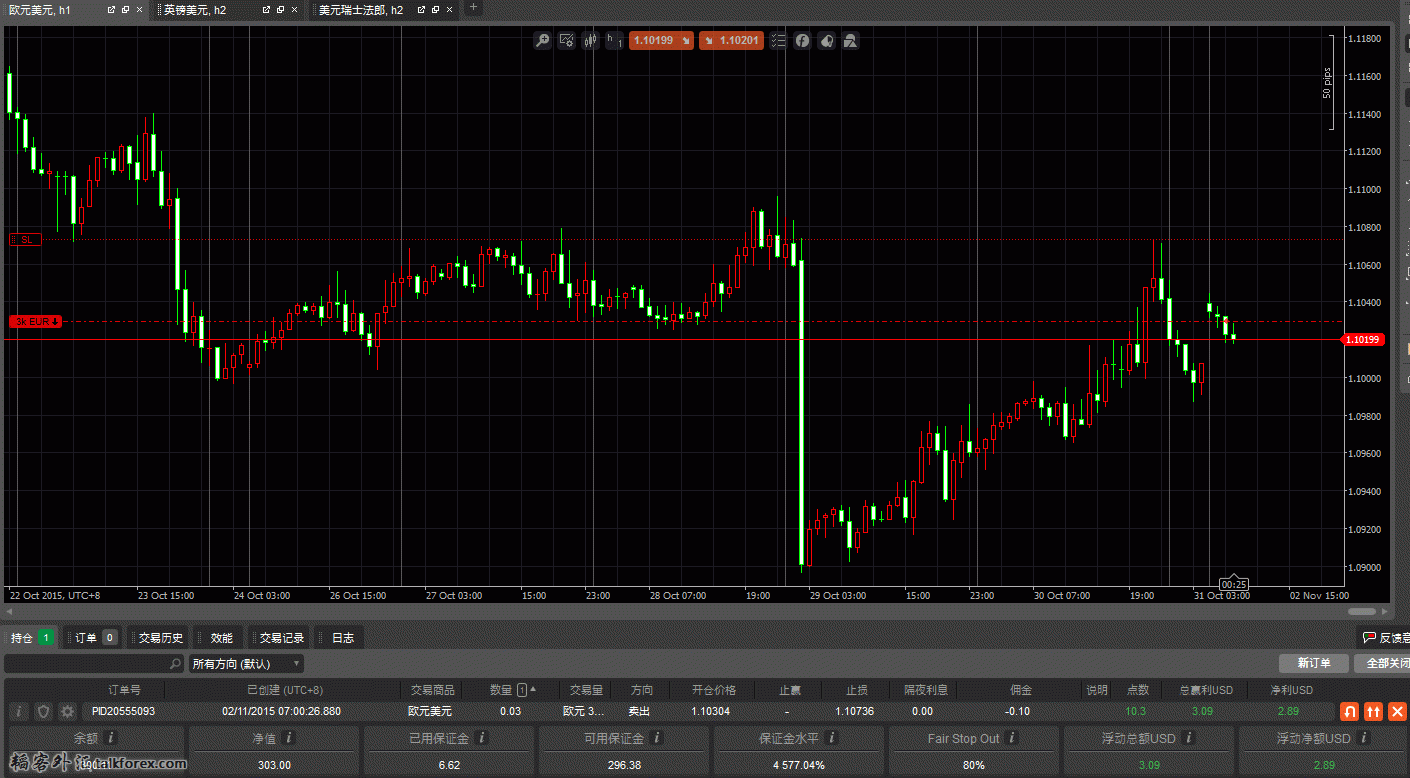This screenshot has width=1410, height=778.
Task: Select position ID PID20555093 cell
Action: pos(123,711)
